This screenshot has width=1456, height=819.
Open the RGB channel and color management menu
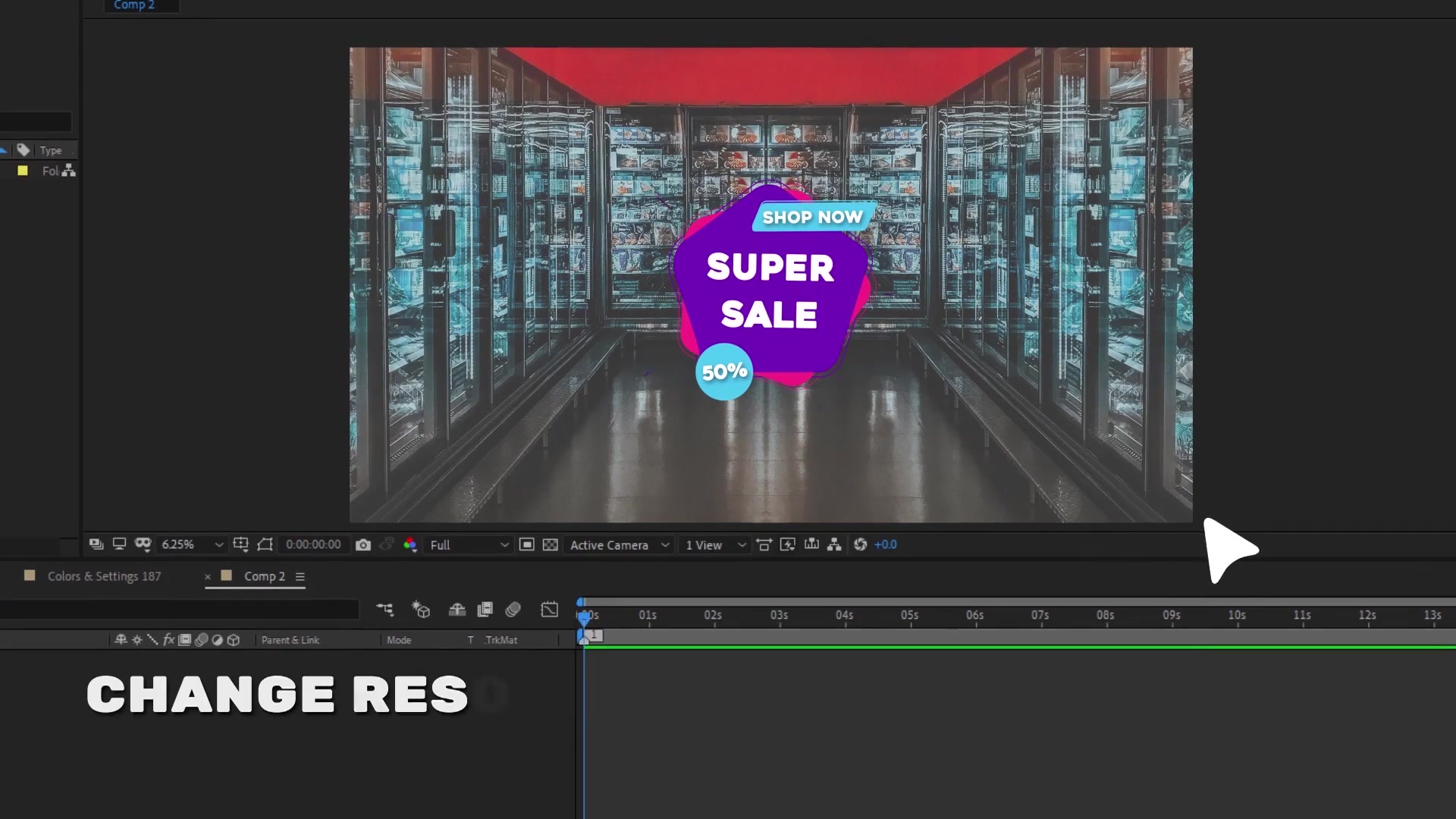pos(410,544)
